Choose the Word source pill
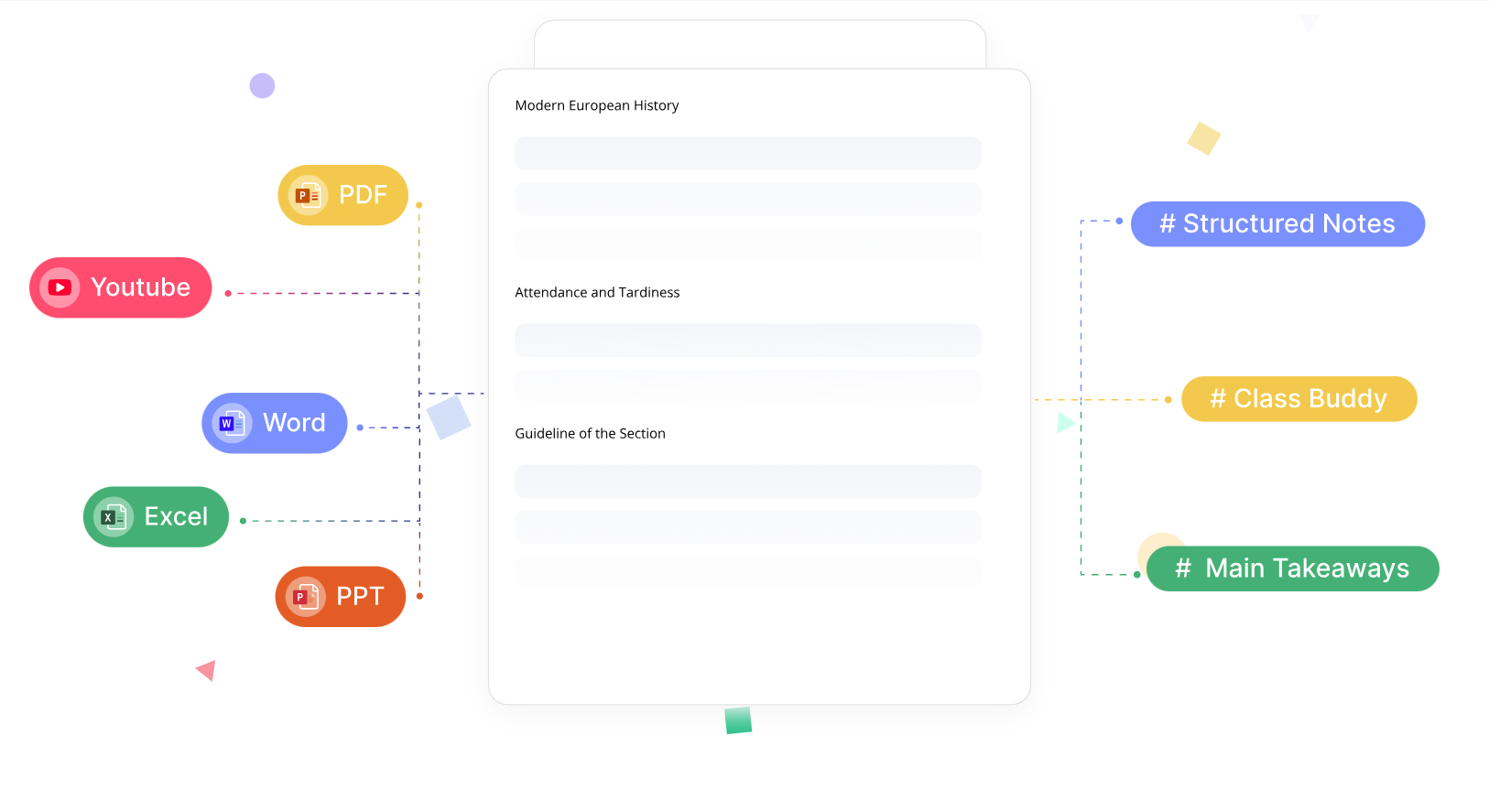The width and height of the screenshot is (1489, 812). [275, 423]
